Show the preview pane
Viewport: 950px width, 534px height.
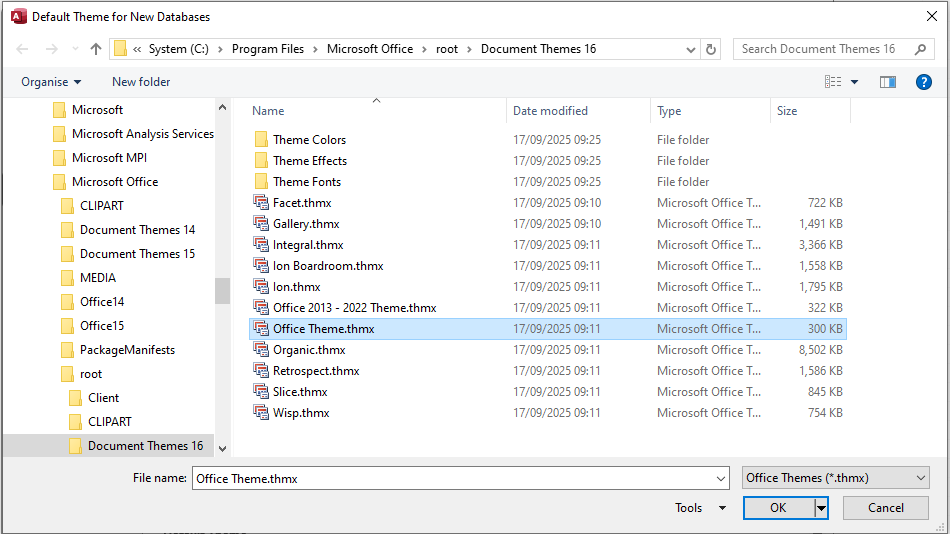point(888,82)
